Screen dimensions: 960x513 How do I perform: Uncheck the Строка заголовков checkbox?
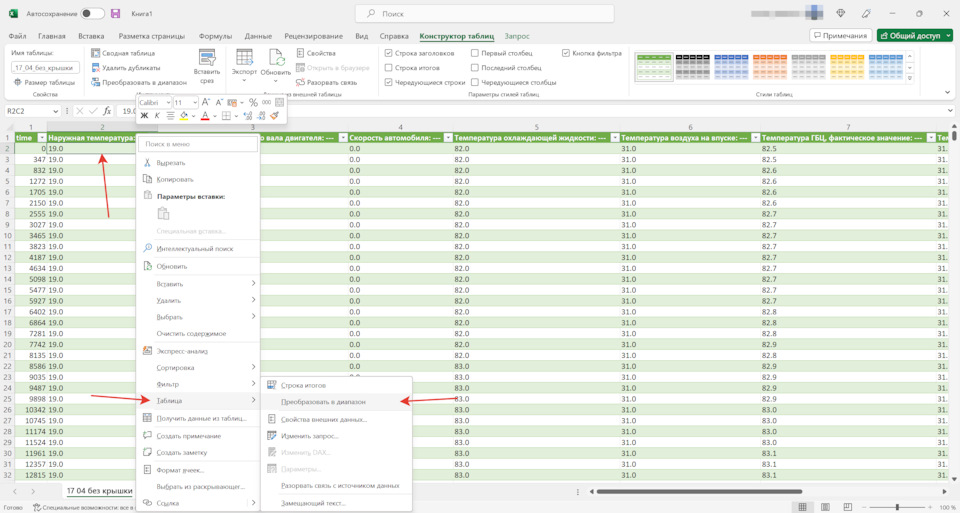(388, 53)
